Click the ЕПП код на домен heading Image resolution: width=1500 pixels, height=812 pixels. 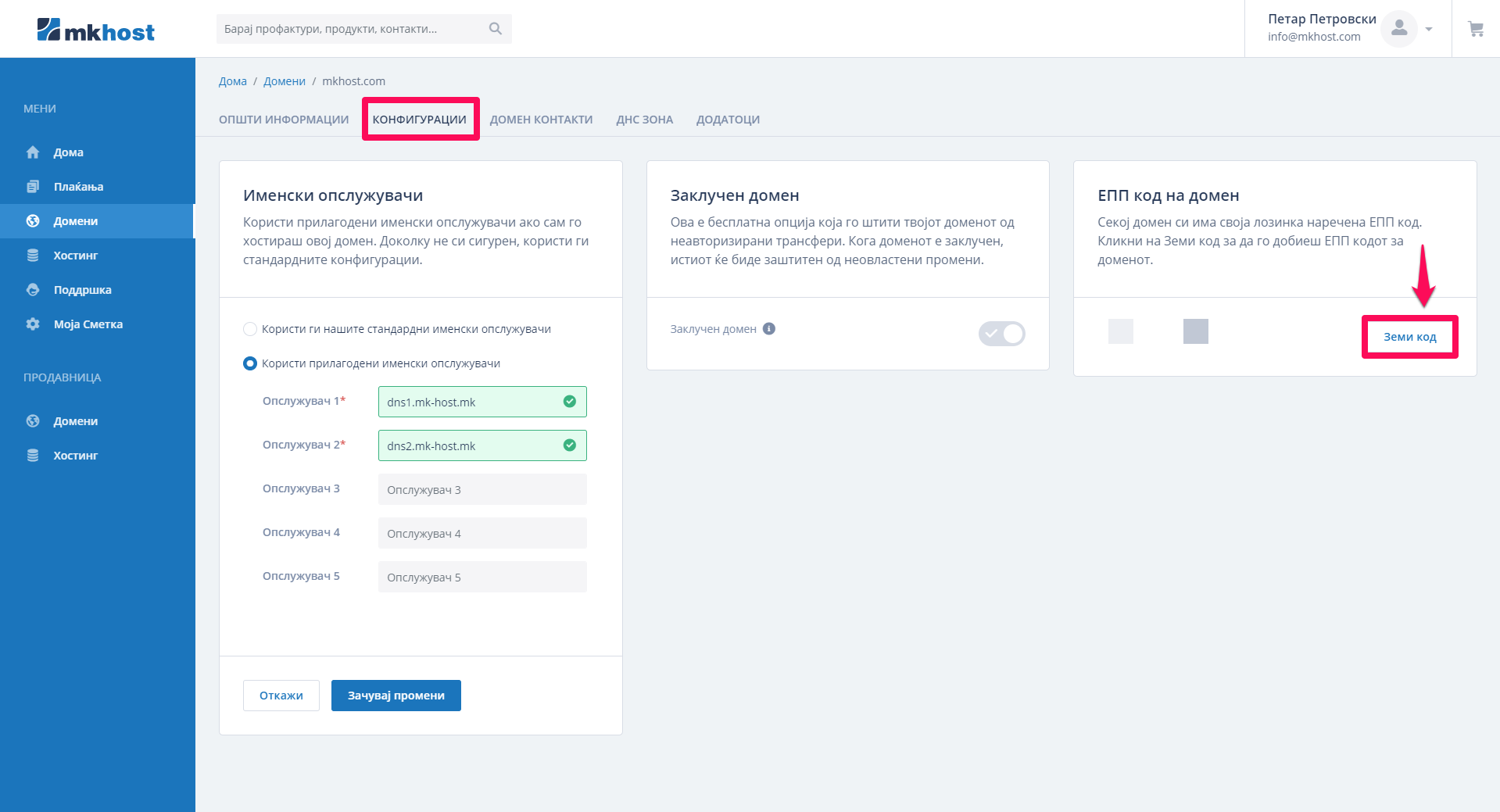coord(1169,195)
